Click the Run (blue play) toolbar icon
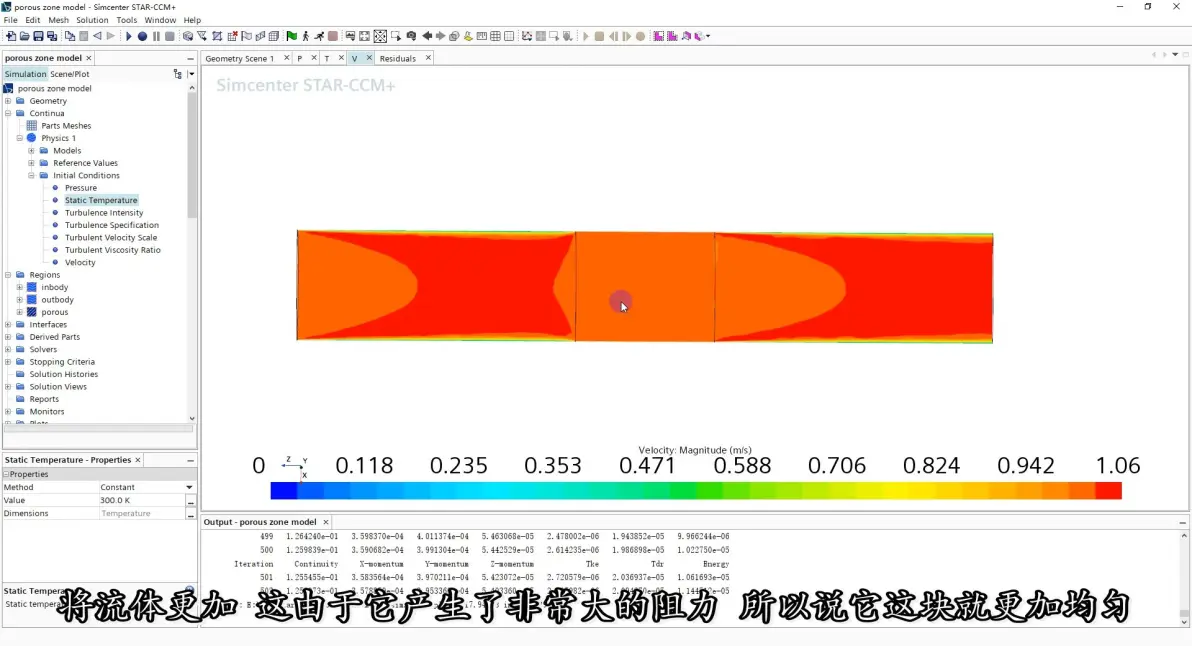Viewport: 1192px width, 646px height. coord(128,36)
